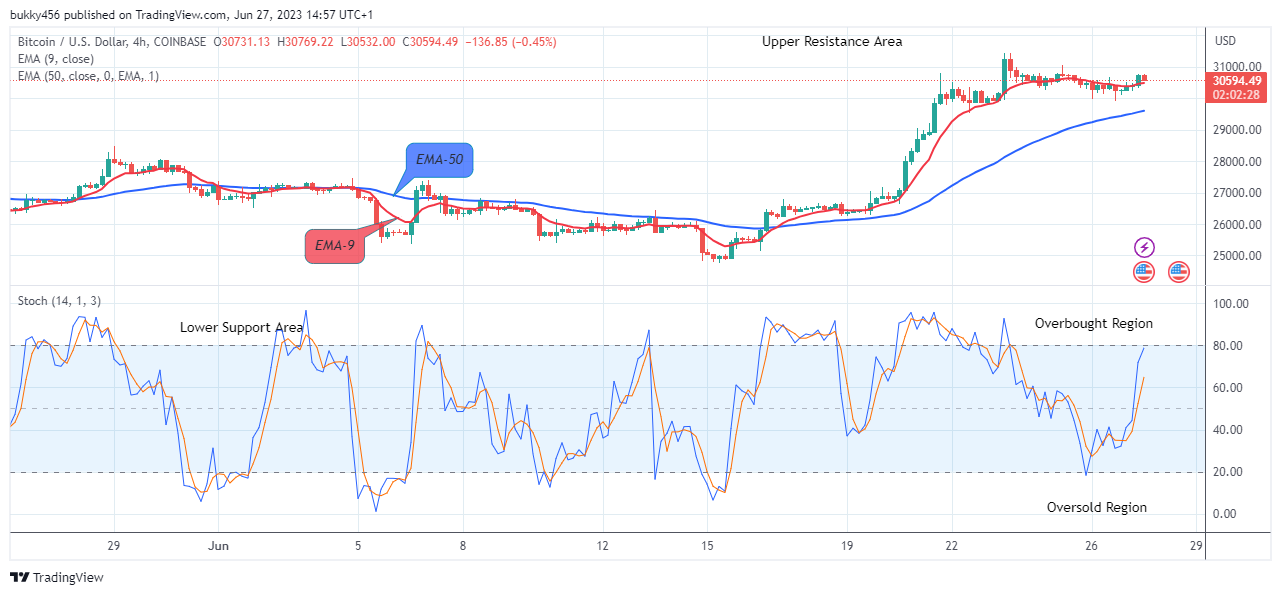Click the Oversold Region annotation
This screenshot has height=595, width=1281.
click(x=1097, y=507)
